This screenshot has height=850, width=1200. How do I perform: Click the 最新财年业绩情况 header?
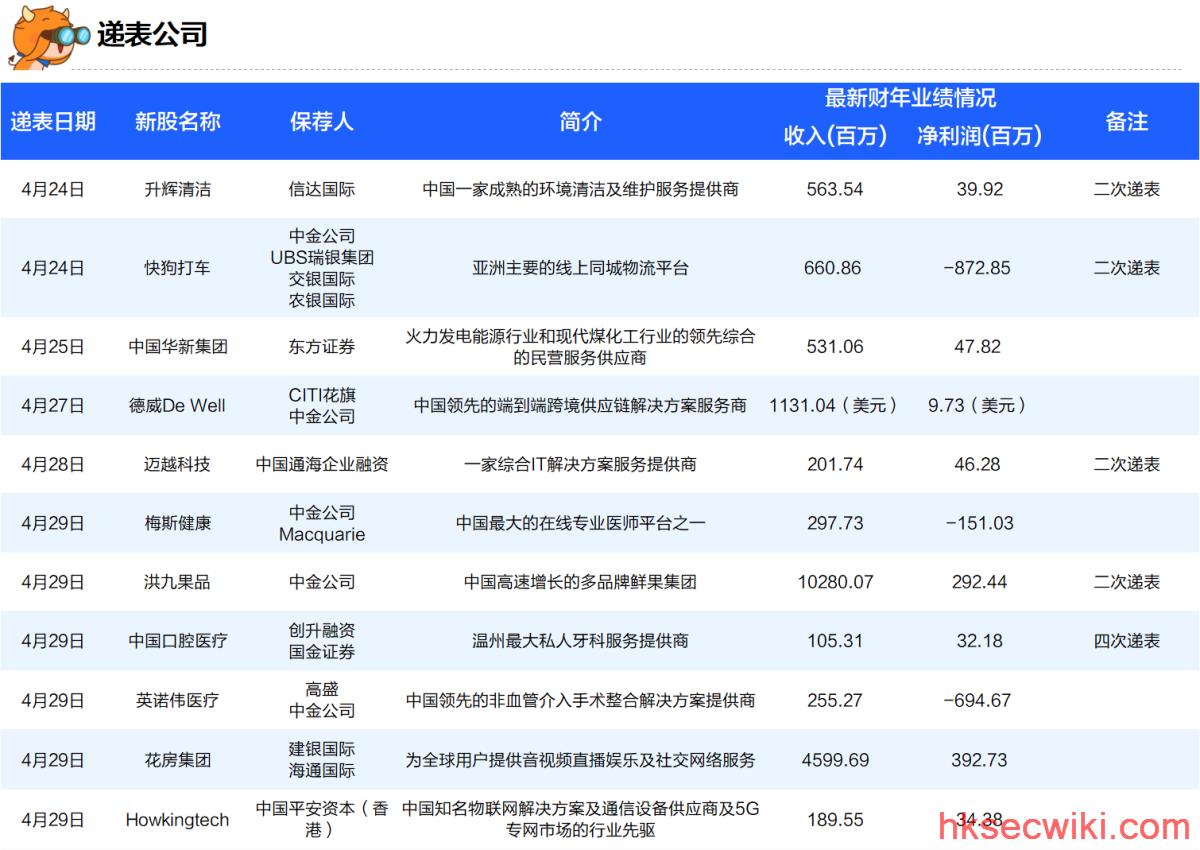910,98
